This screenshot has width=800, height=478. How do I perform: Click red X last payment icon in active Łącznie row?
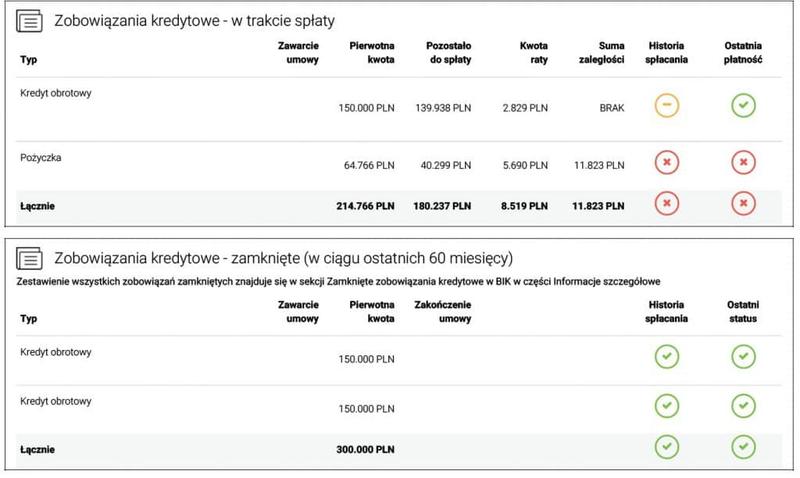[741, 203]
